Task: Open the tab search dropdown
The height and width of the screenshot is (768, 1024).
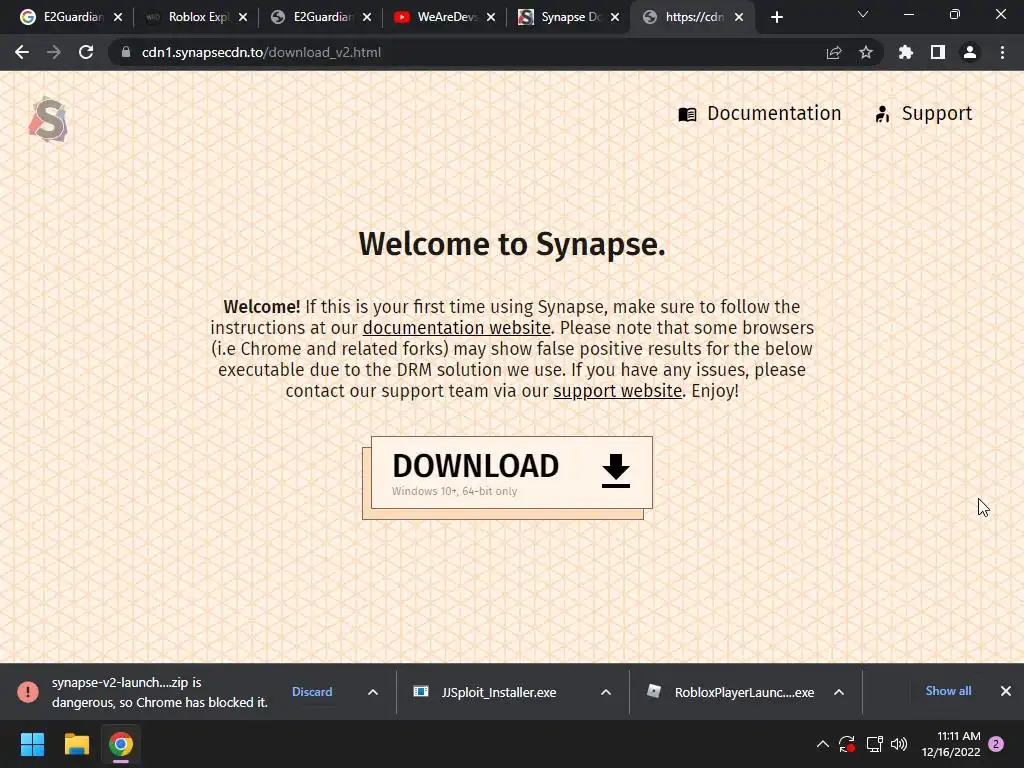Action: pyautogui.click(x=863, y=14)
